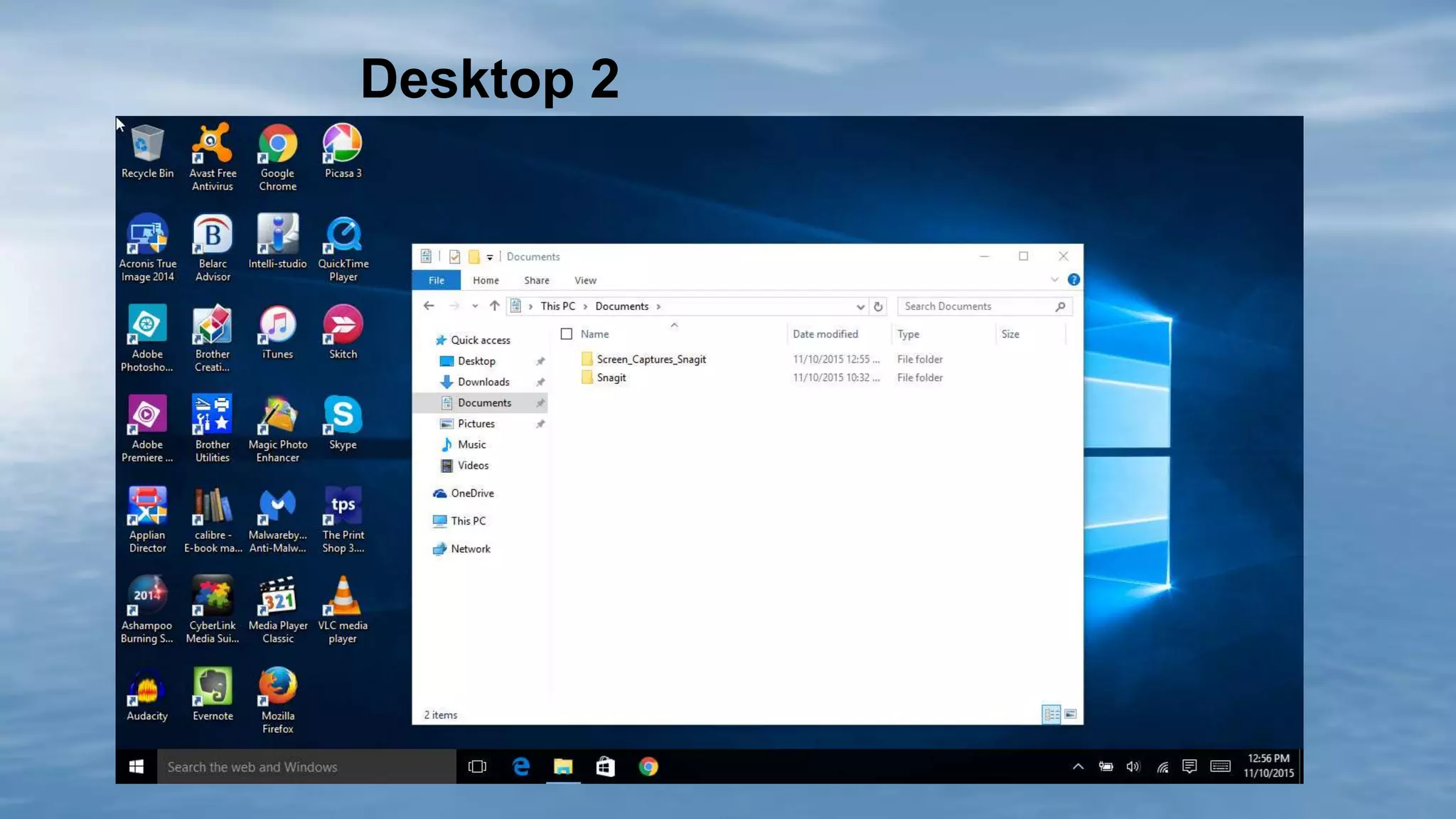Viewport: 1456px width, 819px height.
Task: Open the View ribbon tab
Action: click(585, 280)
